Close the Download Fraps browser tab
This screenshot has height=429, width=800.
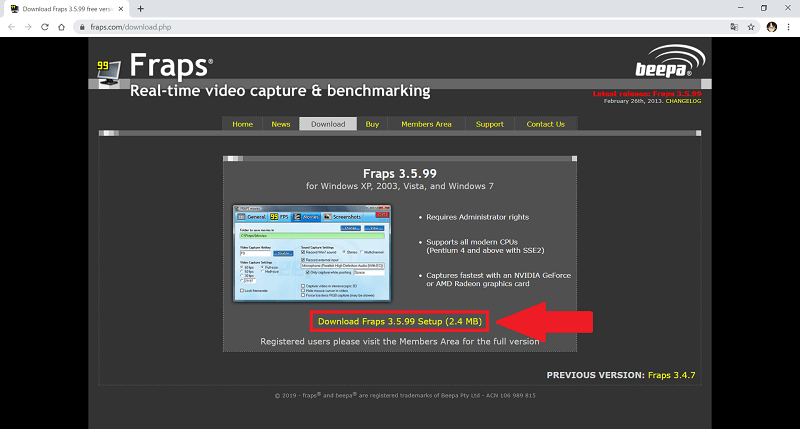click(122, 8)
